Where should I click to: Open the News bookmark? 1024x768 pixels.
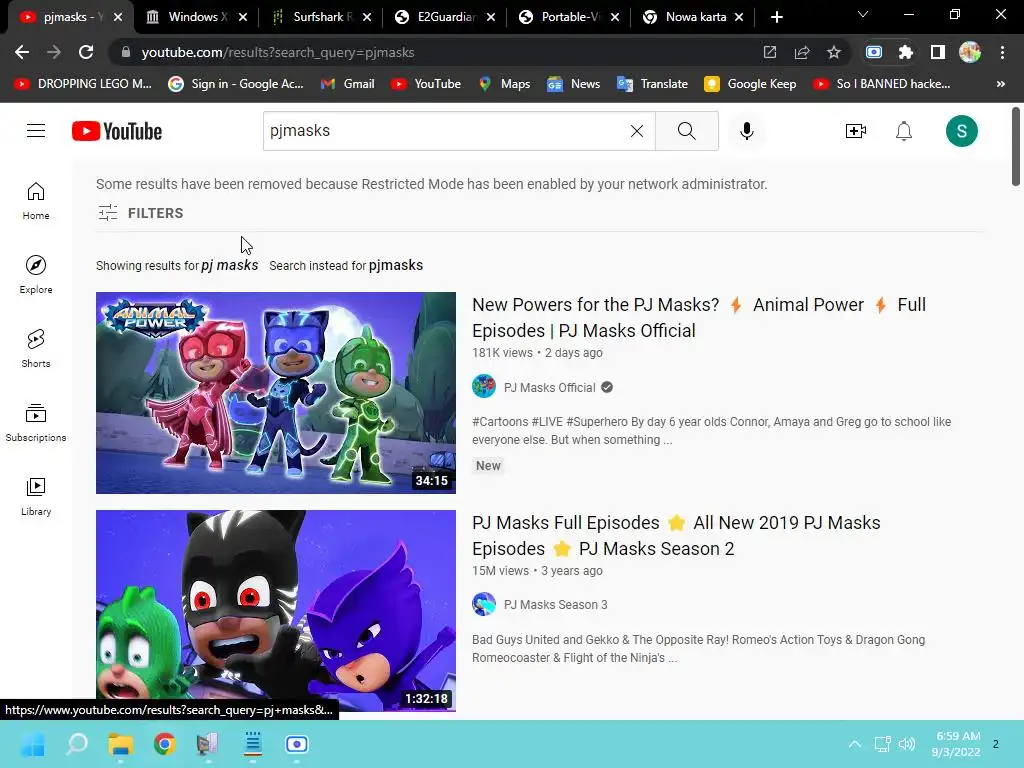[573, 84]
